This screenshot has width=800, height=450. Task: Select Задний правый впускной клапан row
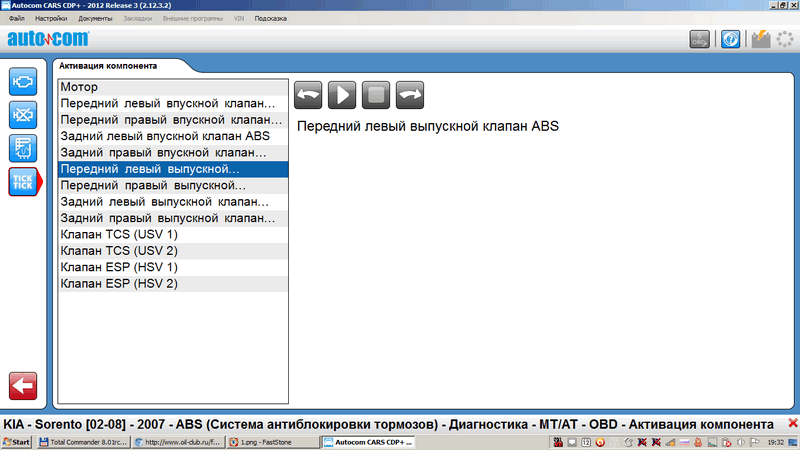click(173, 153)
